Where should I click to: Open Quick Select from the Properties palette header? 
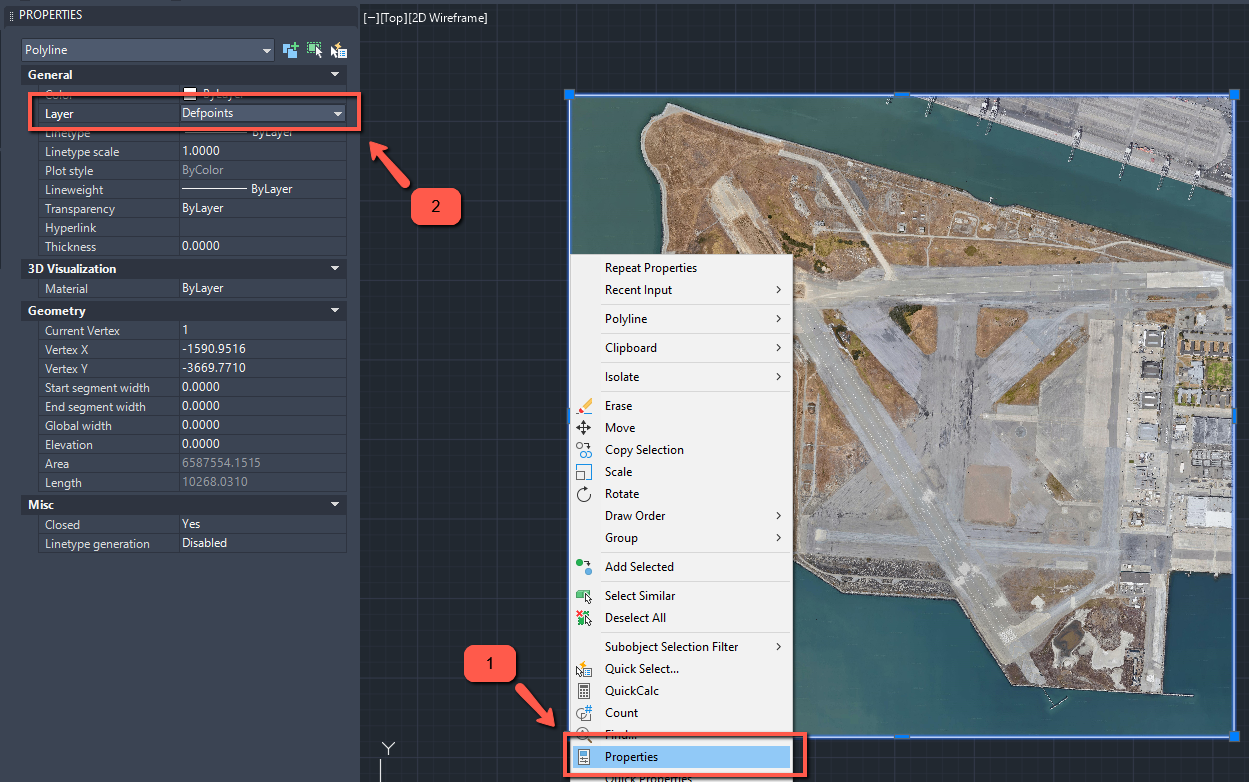[x=339, y=50]
